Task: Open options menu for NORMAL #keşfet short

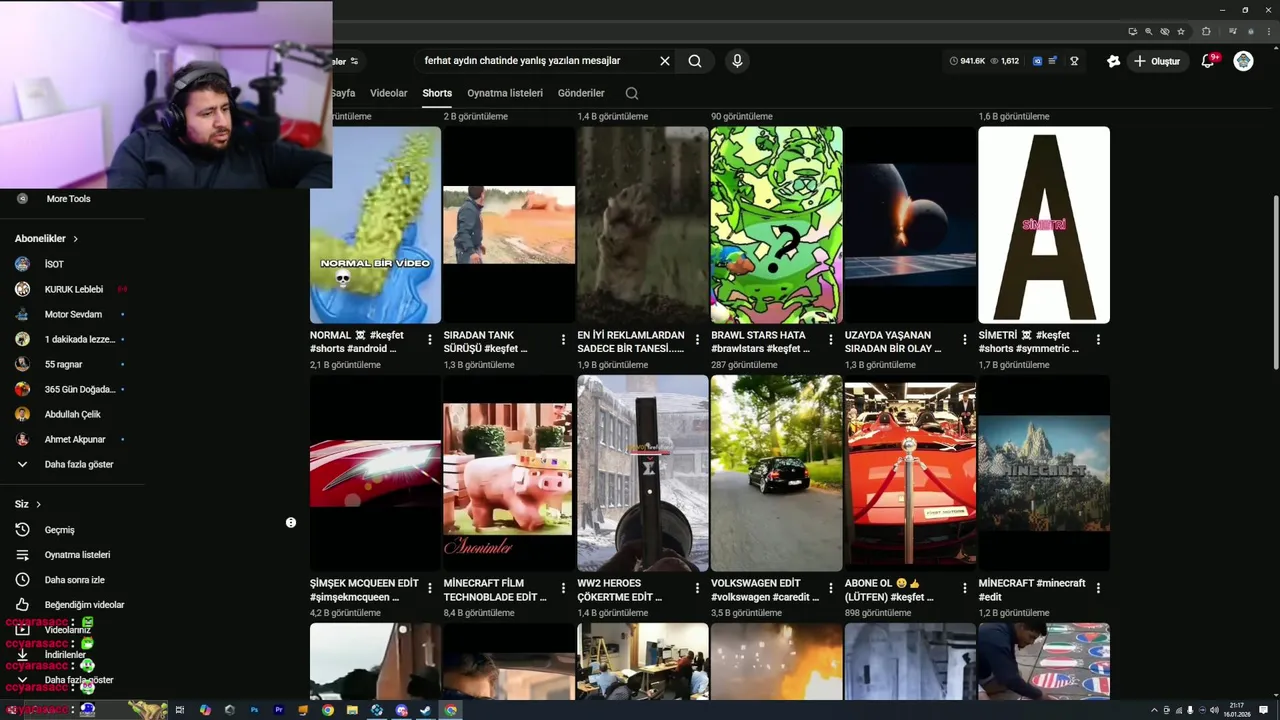Action: [x=430, y=340]
